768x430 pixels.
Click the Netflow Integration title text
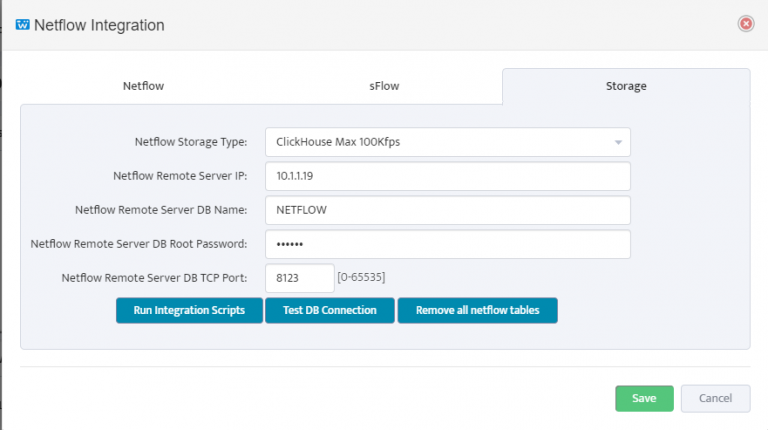click(99, 25)
